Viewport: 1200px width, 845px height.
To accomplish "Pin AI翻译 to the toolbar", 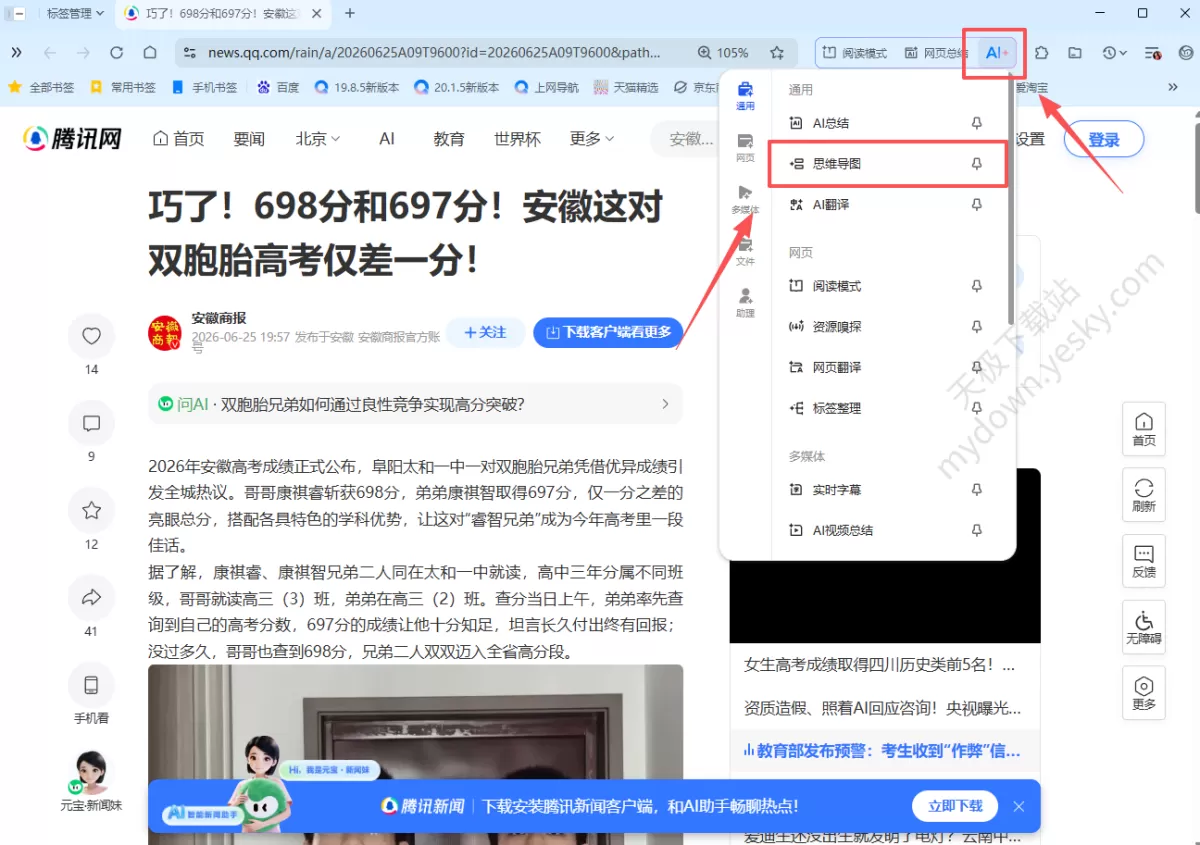I will [977, 204].
